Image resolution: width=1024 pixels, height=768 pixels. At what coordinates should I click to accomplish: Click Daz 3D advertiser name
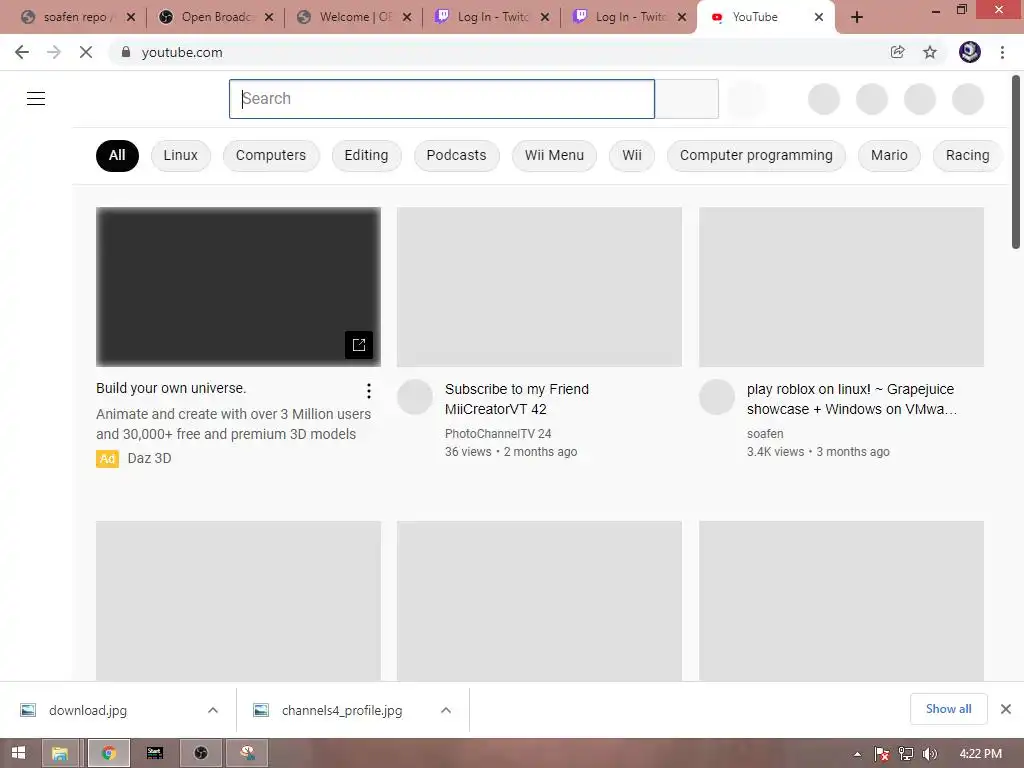pyautogui.click(x=150, y=458)
